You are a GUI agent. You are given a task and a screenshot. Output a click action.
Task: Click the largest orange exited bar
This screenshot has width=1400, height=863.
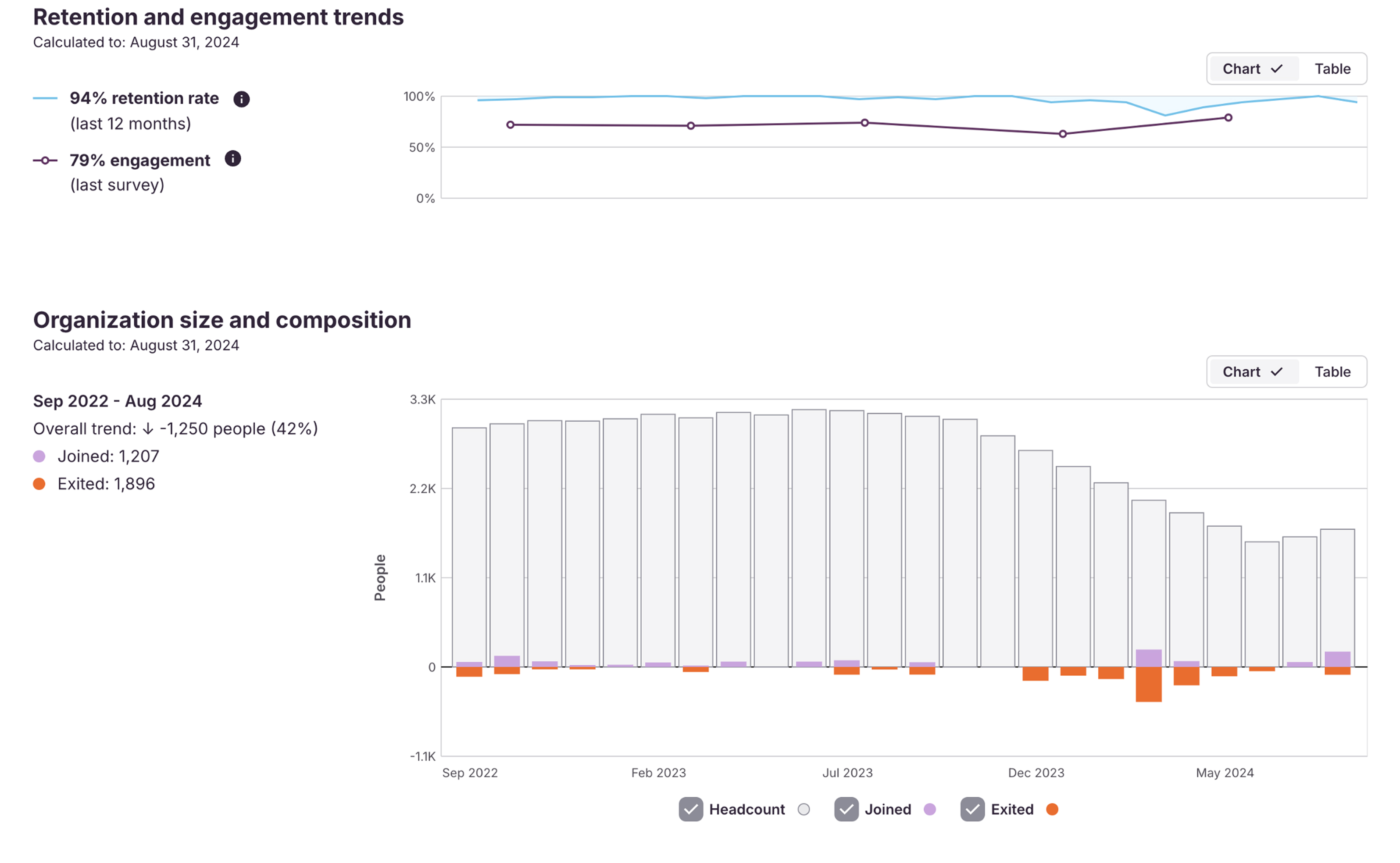click(1148, 685)
